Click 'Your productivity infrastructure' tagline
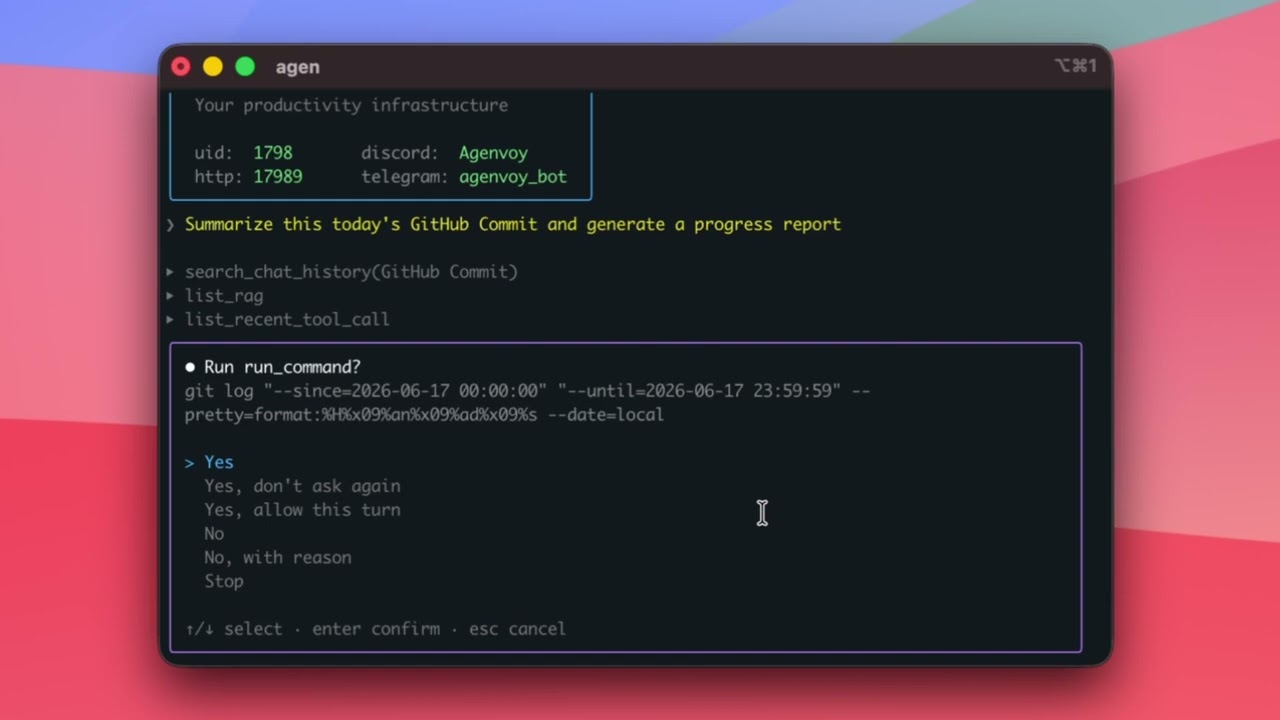Viewport: 1280px width, 720px height. (351, 105)
